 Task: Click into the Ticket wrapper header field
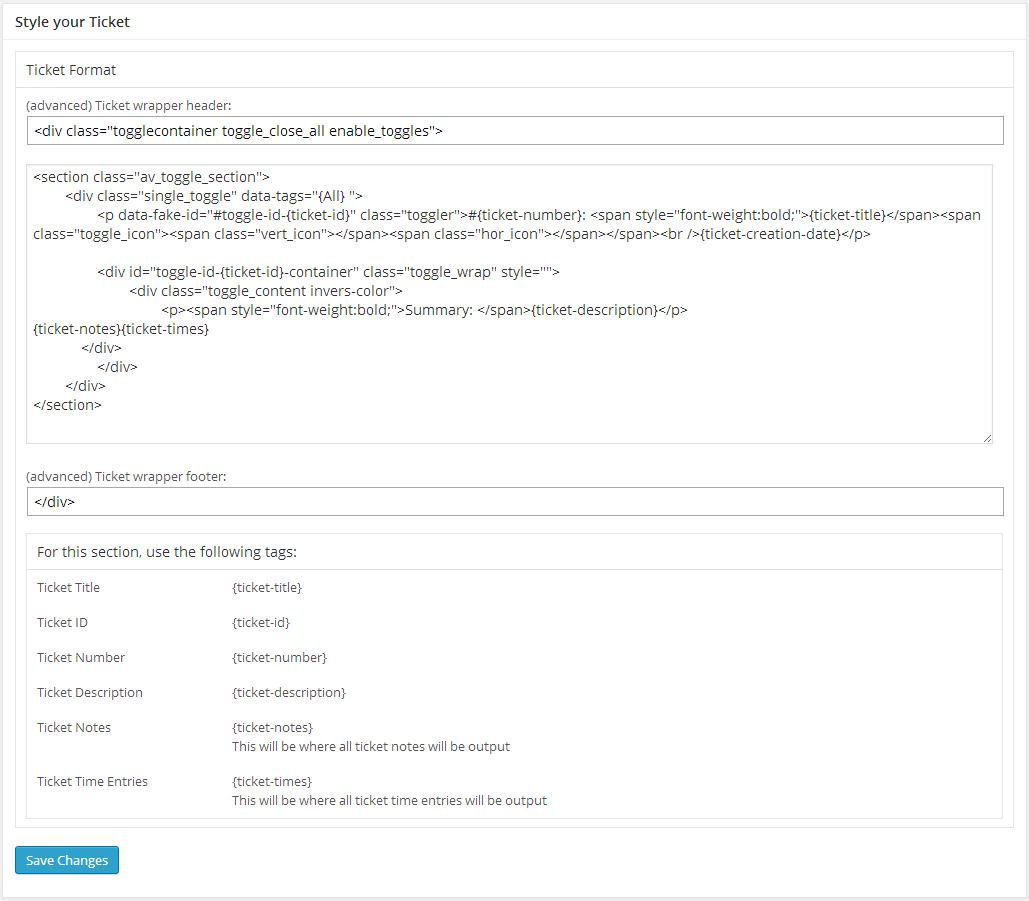(x=515, y=131)
